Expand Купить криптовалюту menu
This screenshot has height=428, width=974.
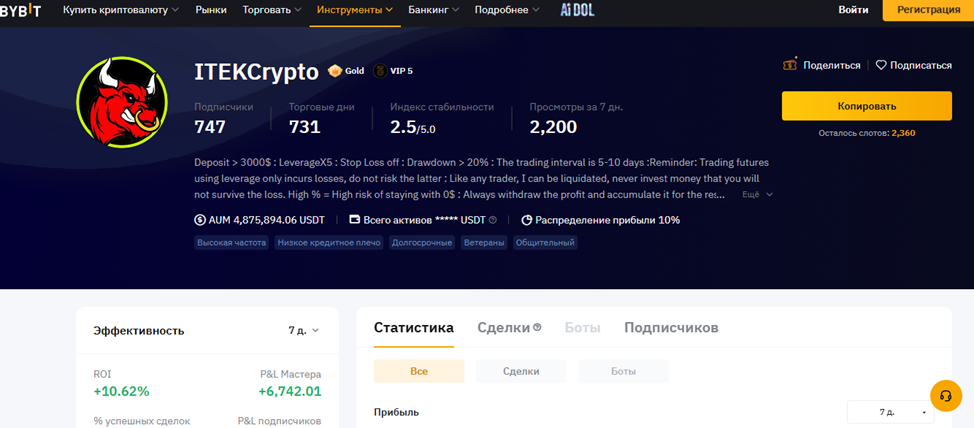121,10
